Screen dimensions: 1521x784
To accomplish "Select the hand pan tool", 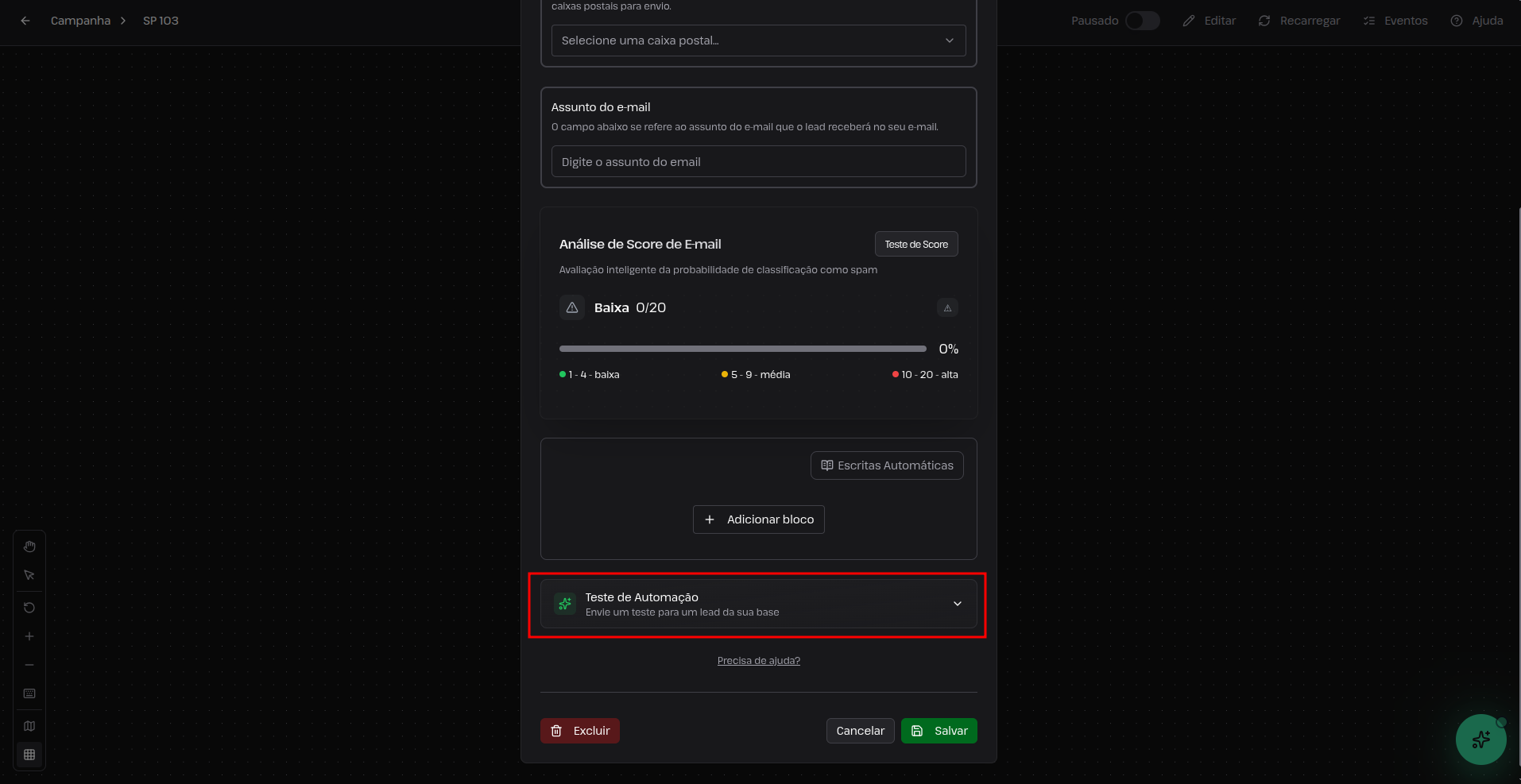I will 29,546.
